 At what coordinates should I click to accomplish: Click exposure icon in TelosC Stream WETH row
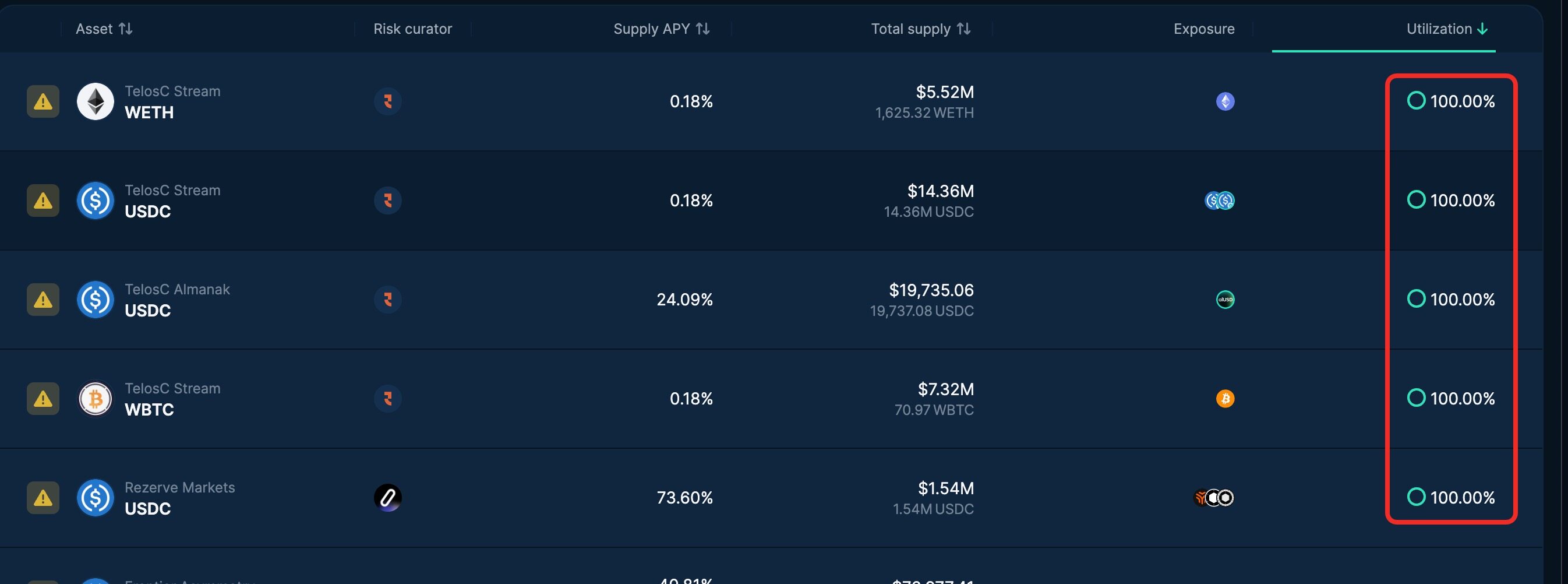coord(1225,101)
